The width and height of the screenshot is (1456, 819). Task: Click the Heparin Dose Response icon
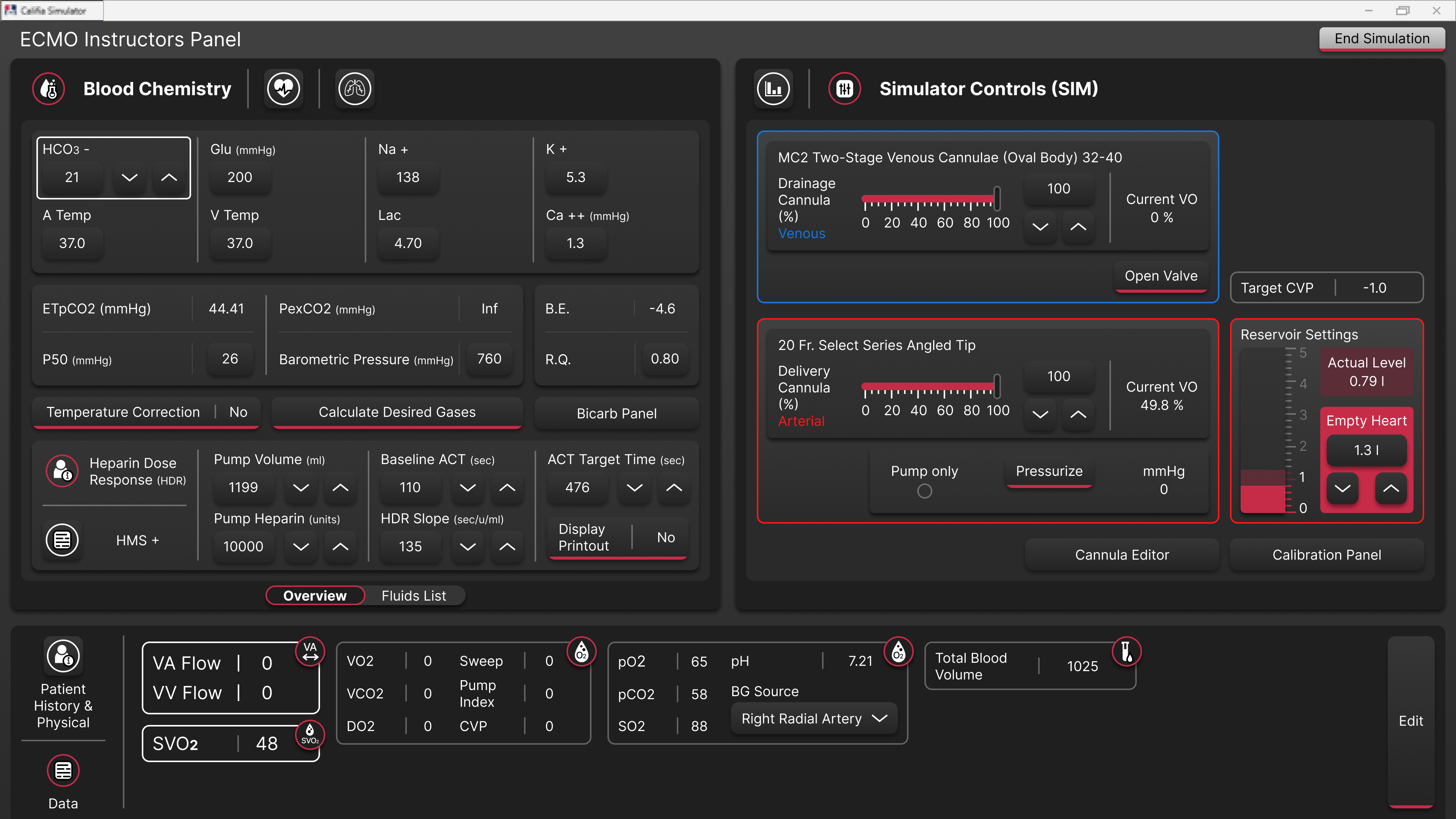tap(62, 471)
